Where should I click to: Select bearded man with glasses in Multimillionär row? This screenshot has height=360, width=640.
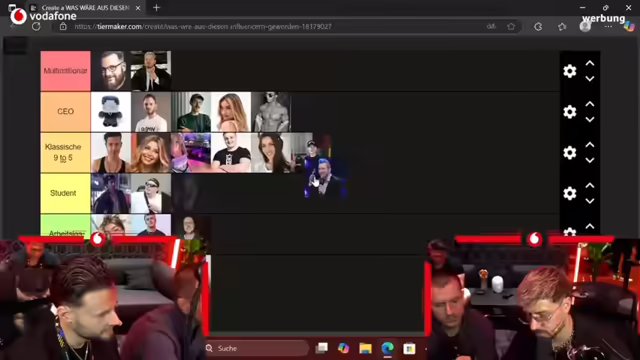pyautogui.click(x=111, y=71)
